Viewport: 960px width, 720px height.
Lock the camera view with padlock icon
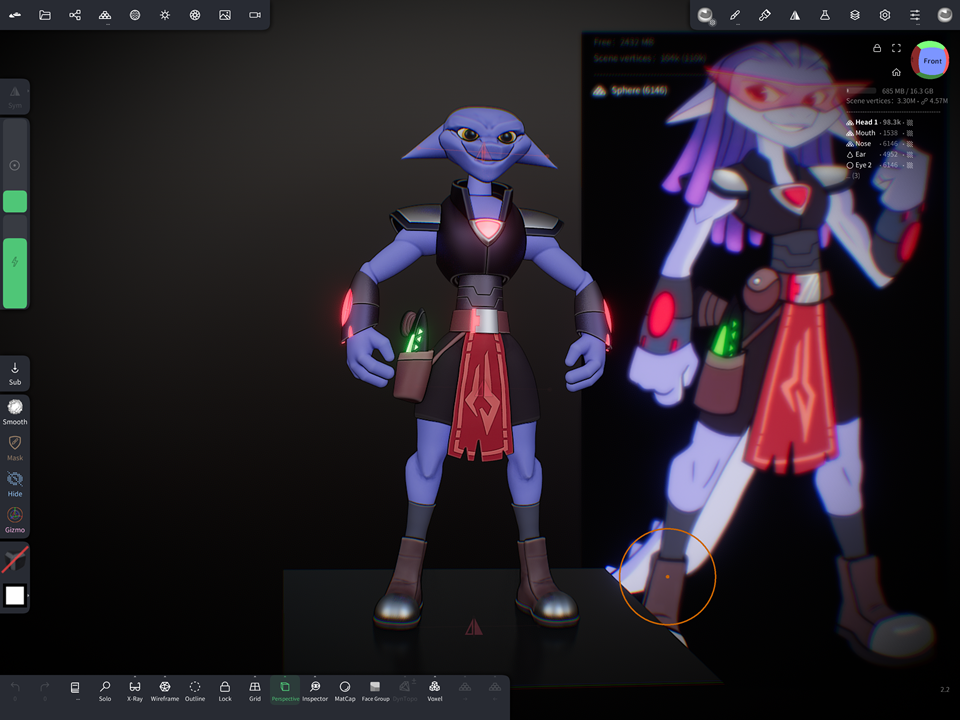click(877, 48)
